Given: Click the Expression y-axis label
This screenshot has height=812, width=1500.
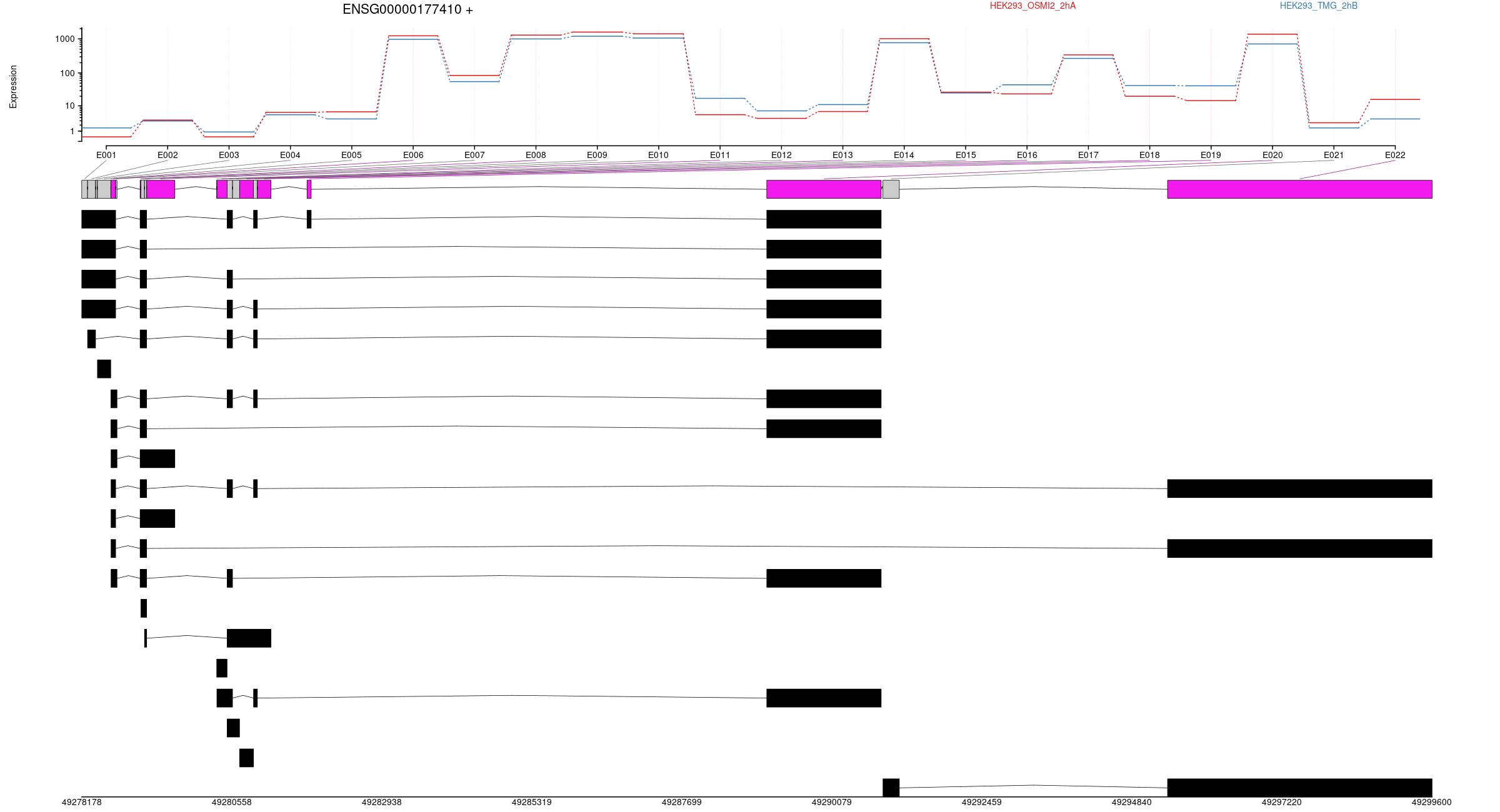Looking at the screenshot, I should tap(13, 87).
